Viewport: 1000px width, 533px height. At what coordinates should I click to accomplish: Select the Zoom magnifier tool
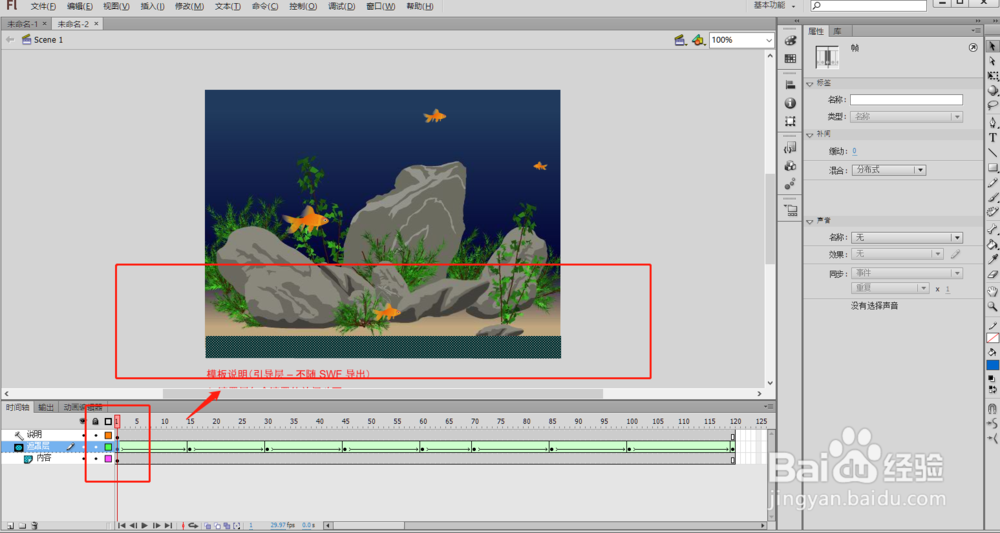click(x=992, y=307)
